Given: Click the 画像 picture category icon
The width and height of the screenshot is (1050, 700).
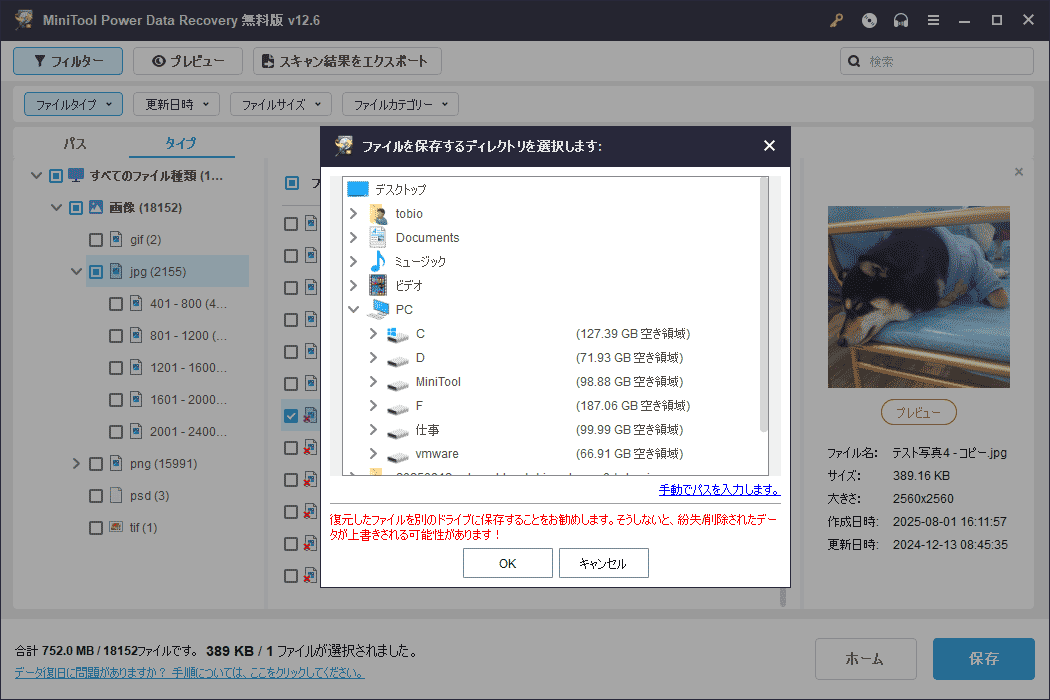Looking at the screenshot, I should [x=96, y=208].
